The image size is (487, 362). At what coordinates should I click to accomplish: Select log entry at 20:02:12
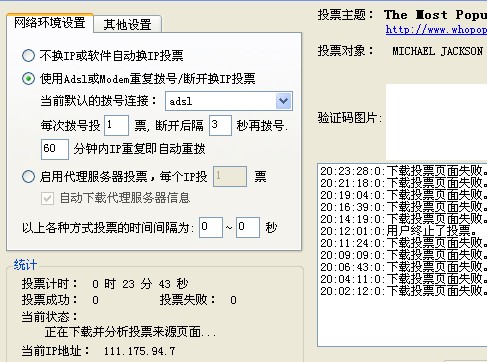tap(403, 291)
